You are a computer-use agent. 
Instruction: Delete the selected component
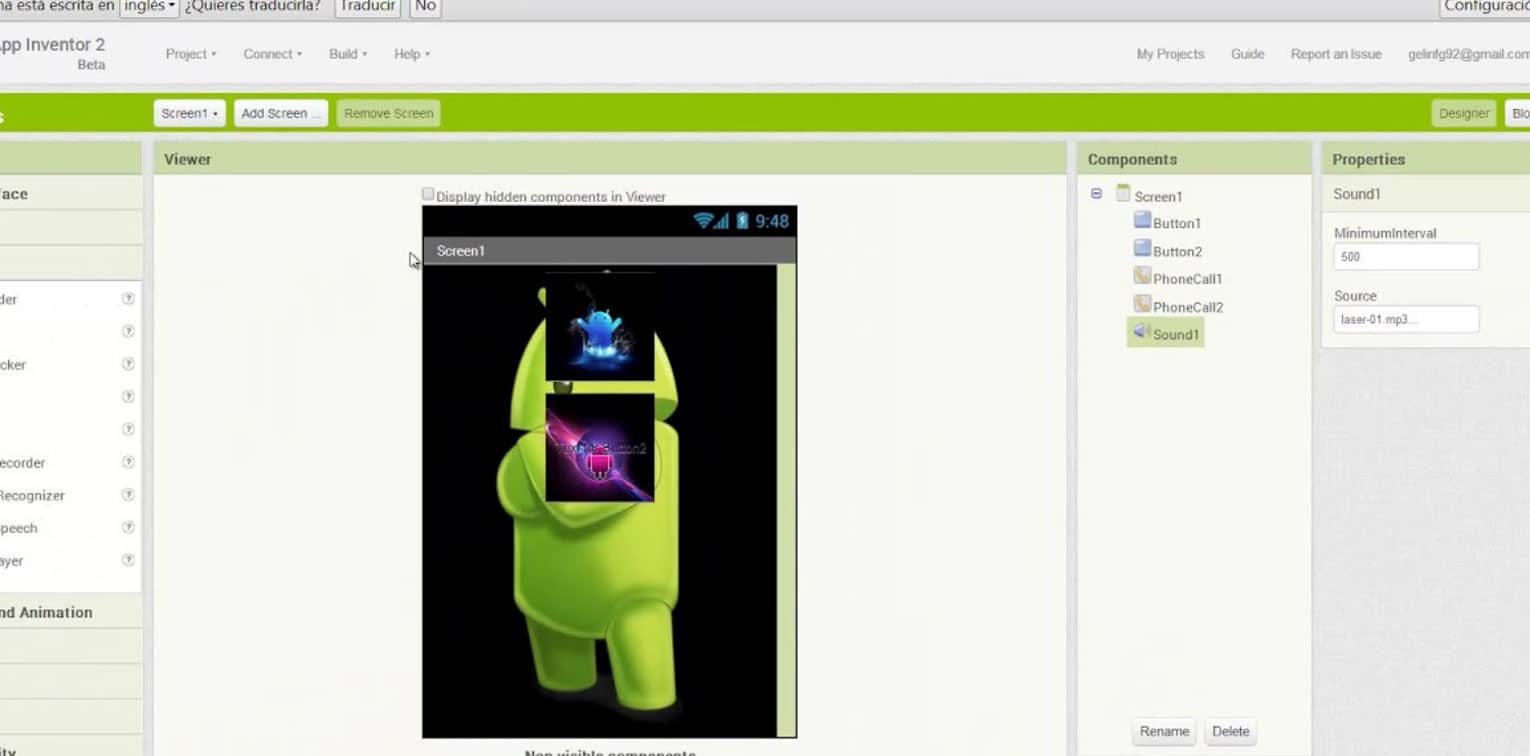click(1231, 731)
